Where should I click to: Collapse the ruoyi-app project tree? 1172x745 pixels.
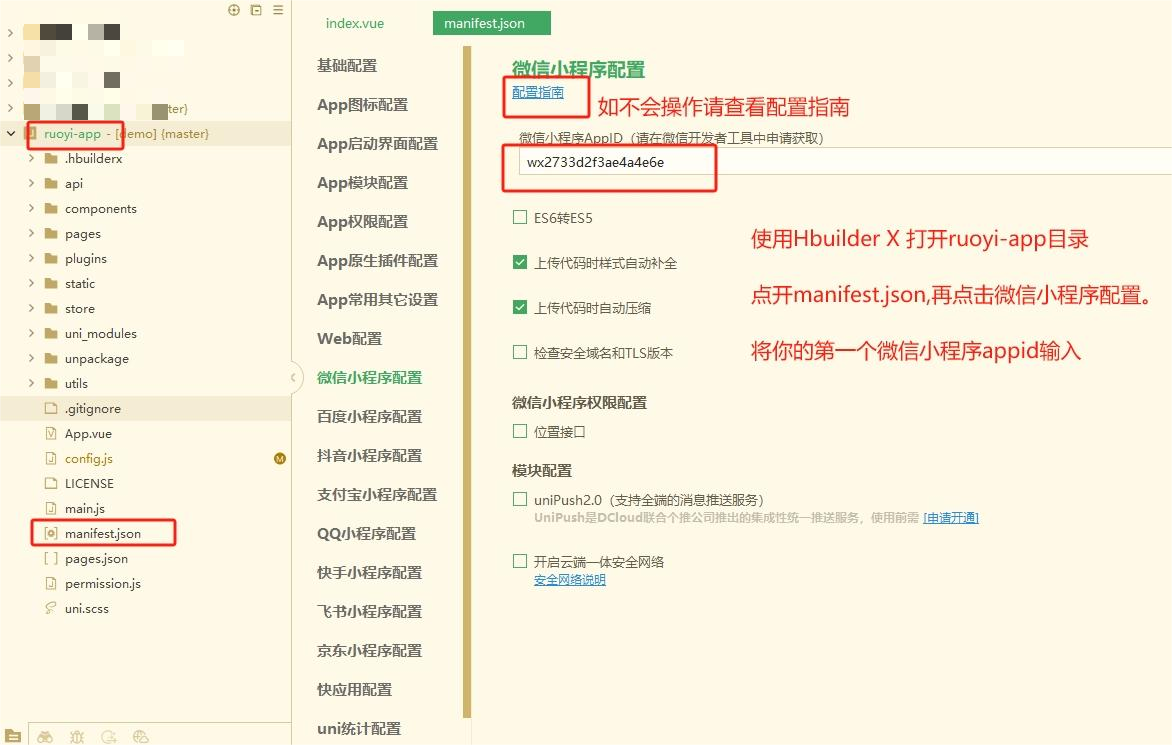11,134
